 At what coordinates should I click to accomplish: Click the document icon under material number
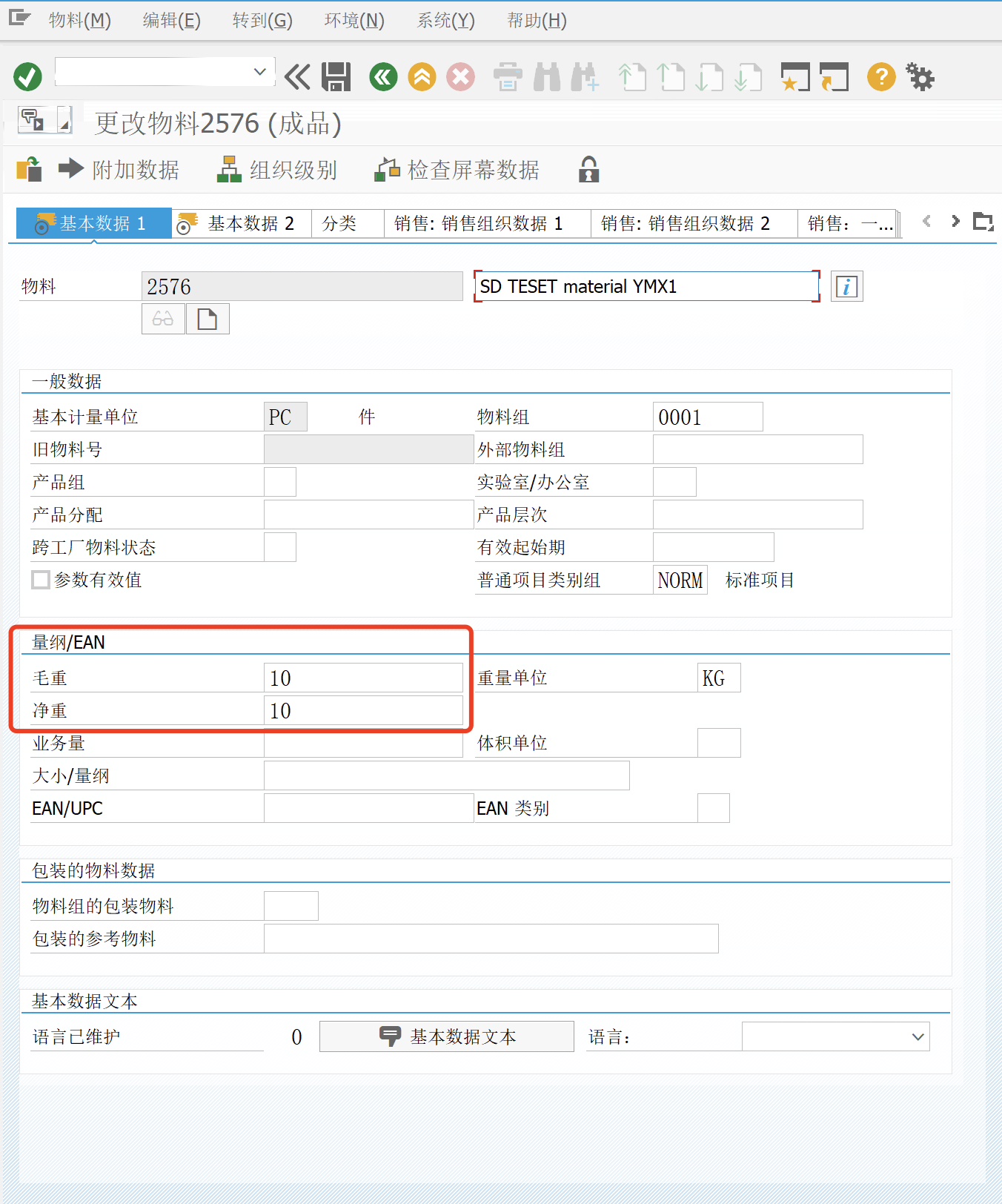tap(208, 319)
